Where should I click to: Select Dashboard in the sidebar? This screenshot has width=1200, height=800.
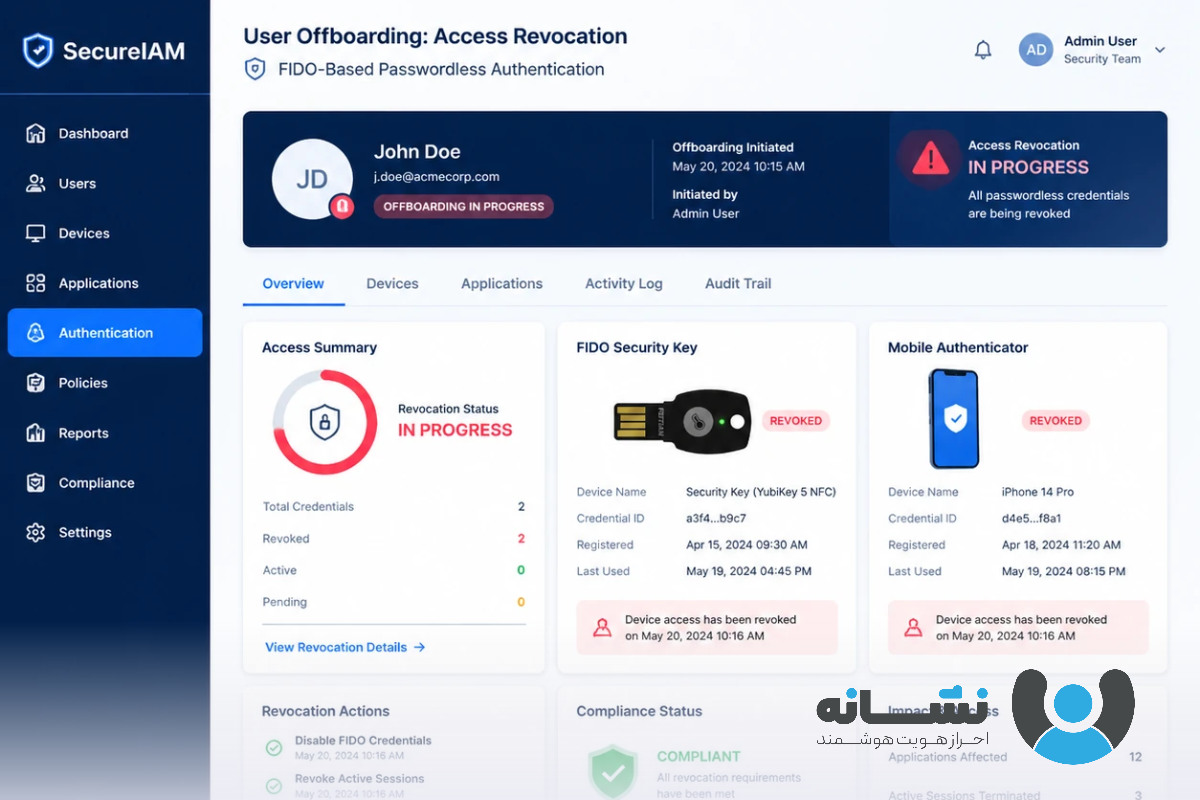pos(105,133)
